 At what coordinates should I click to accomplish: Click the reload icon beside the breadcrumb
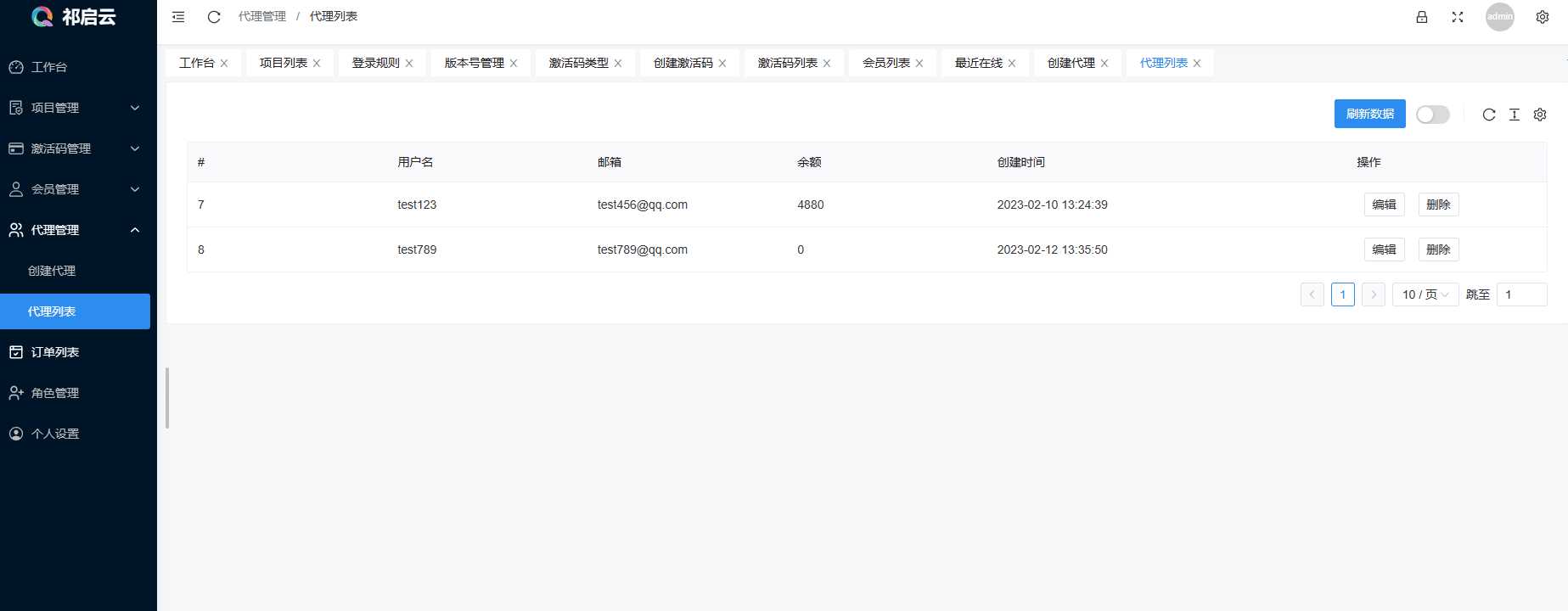coord(214,17)
